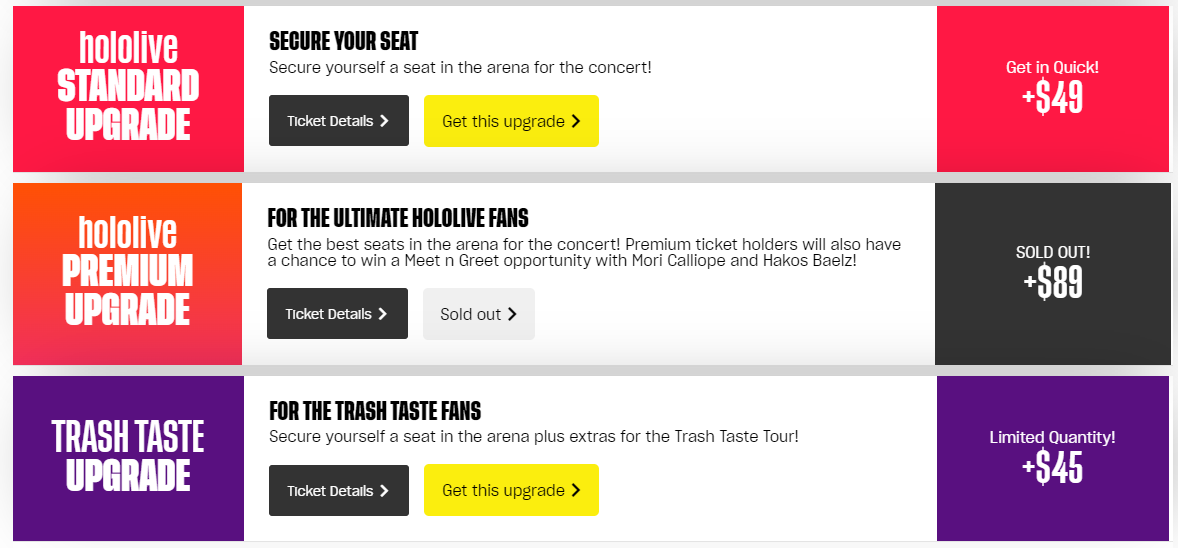
Task: Click the arrow on Trash Taste's Get this upgrade
Action: point(575,490)
